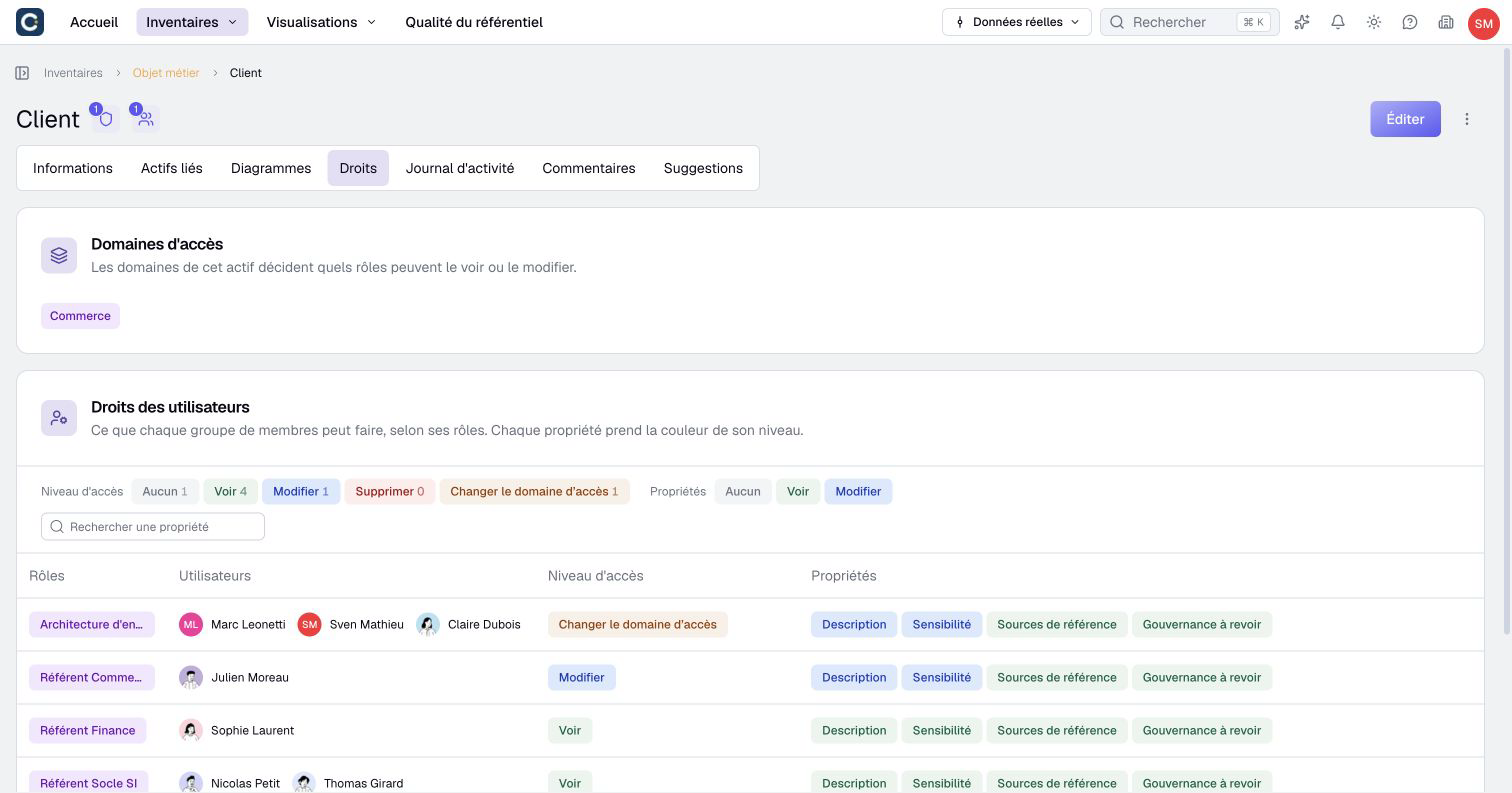Click Sophie Laurent's avatar
Viewport: 1512px width, 793px height.
click(x=191, y=730)
